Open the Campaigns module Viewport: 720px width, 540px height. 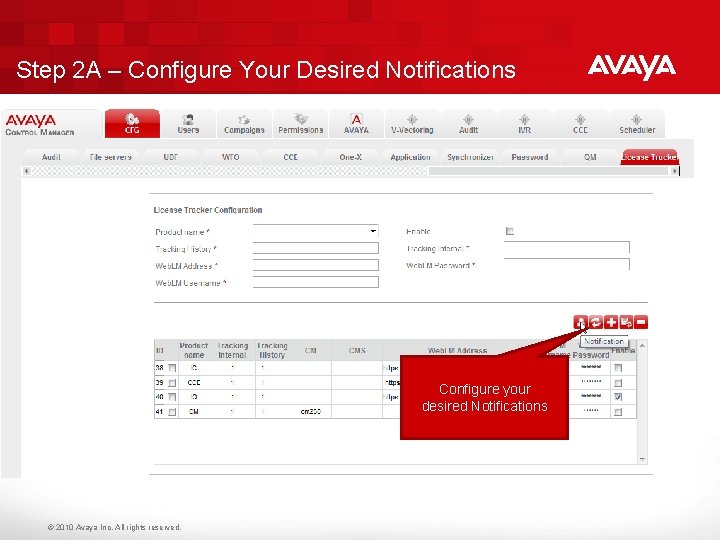coord(244,124)
